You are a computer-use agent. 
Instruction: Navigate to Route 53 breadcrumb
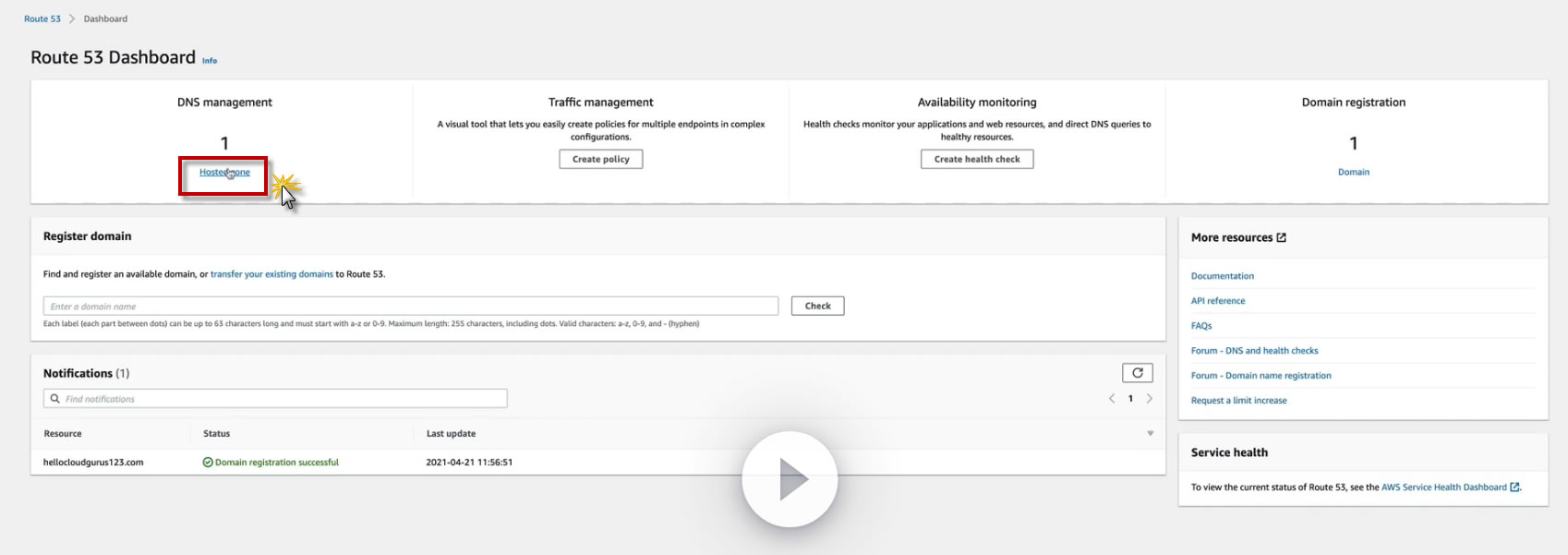42,18
